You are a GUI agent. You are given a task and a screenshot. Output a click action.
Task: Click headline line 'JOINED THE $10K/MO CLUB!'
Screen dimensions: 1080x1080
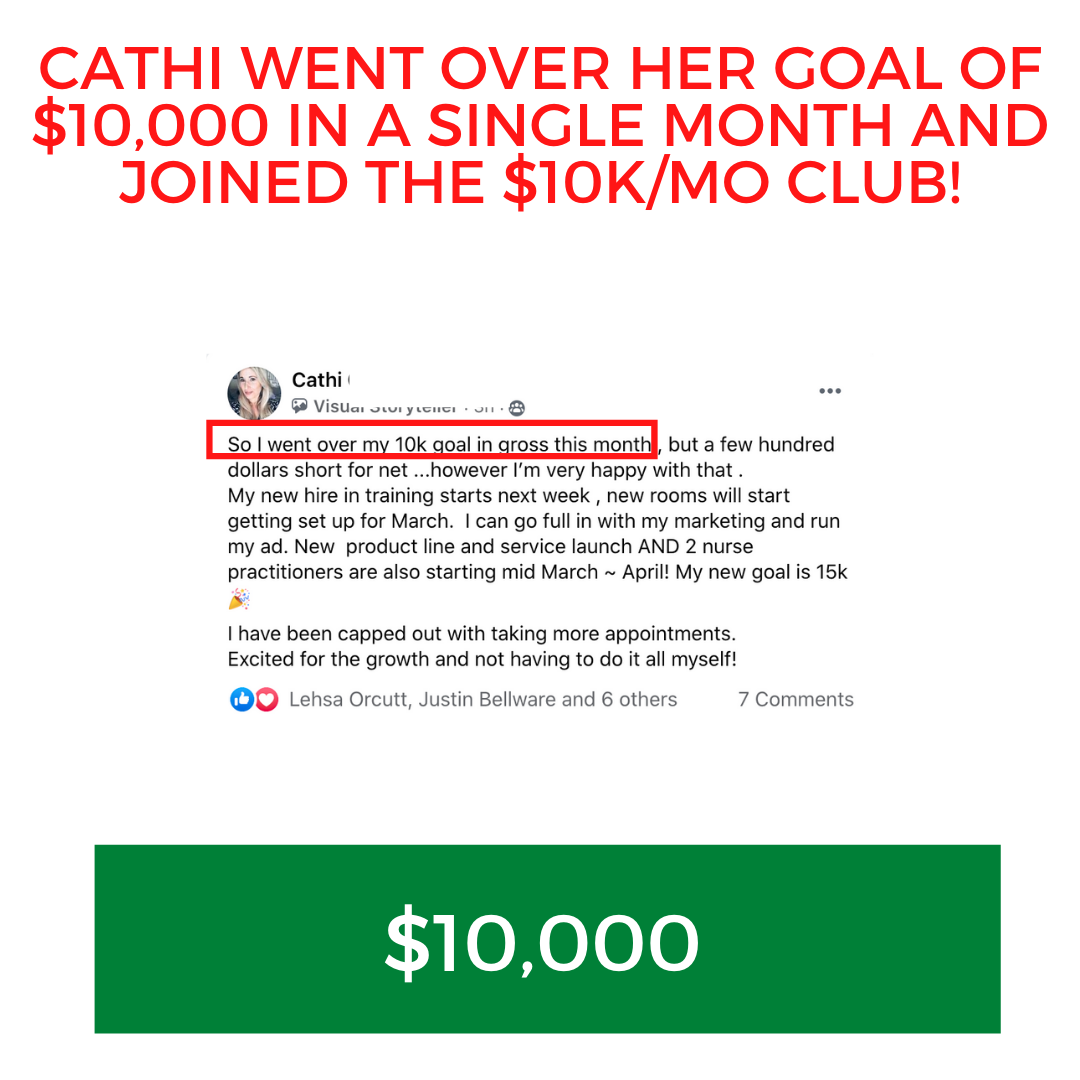pos(540,183)
